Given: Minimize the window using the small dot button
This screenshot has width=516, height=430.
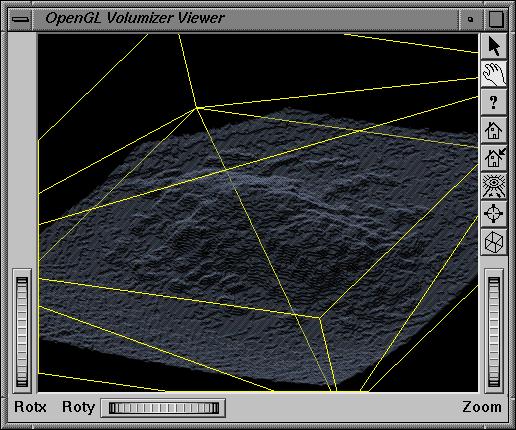Looking at the screenshot, I should [x=470, y=19].
